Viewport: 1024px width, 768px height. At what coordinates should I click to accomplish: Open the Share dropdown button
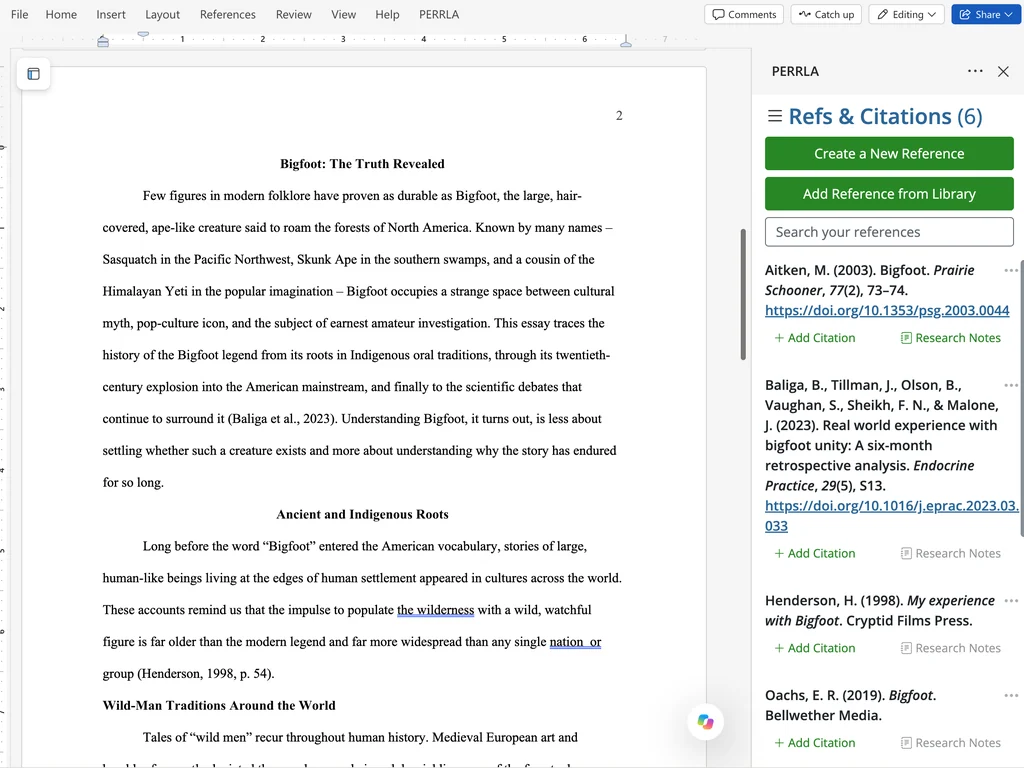coord(986,14)
